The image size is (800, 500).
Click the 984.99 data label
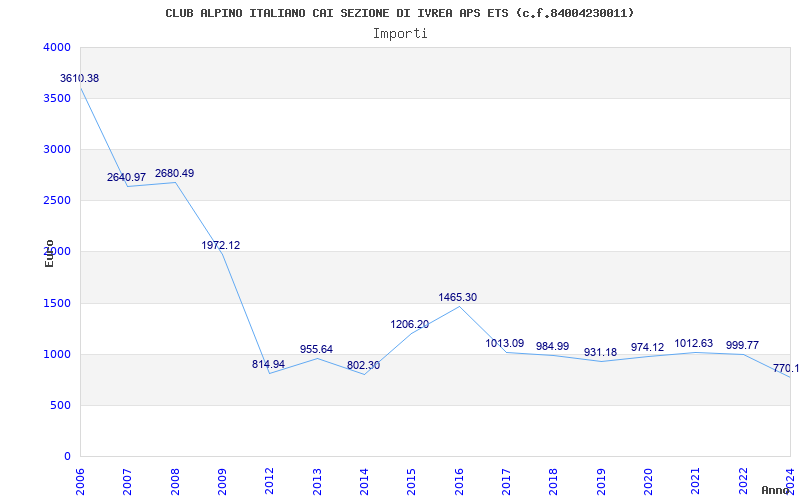(x=553, y=346)
